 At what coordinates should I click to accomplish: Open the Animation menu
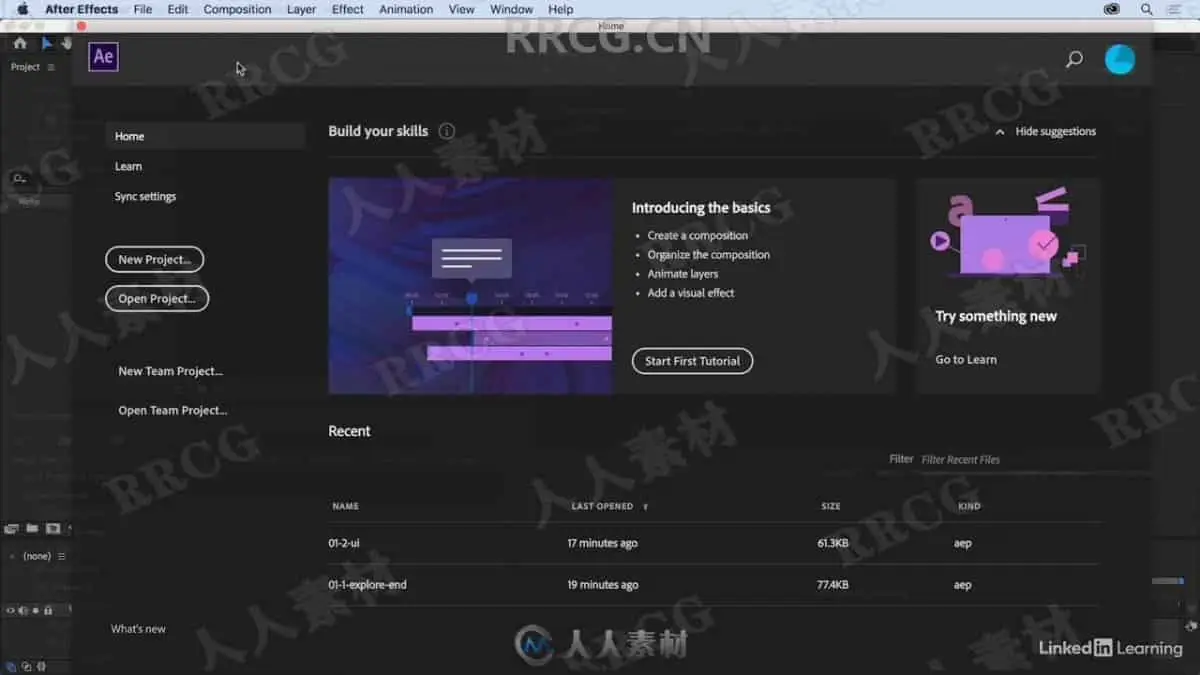click(406, 9)
